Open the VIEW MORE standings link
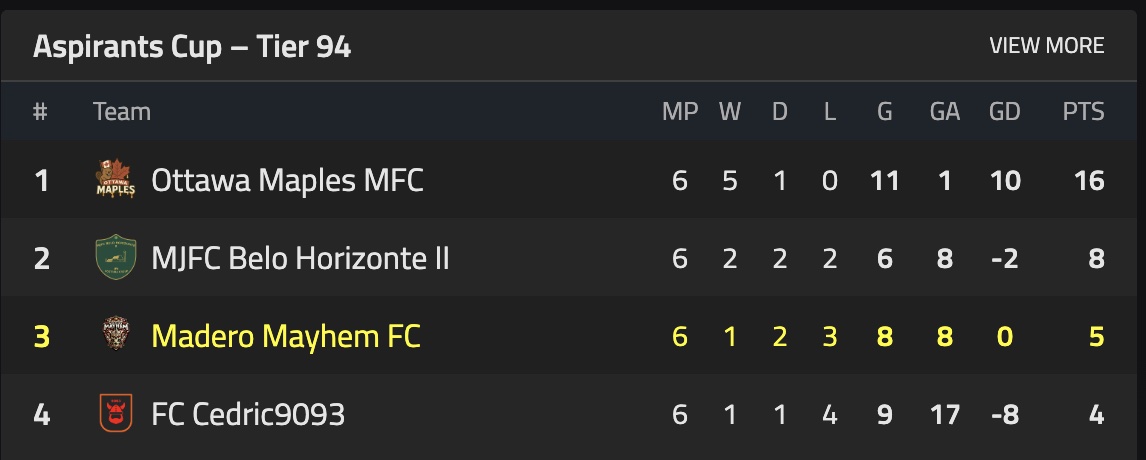 pyautogui.click(x=1046, y=46)
